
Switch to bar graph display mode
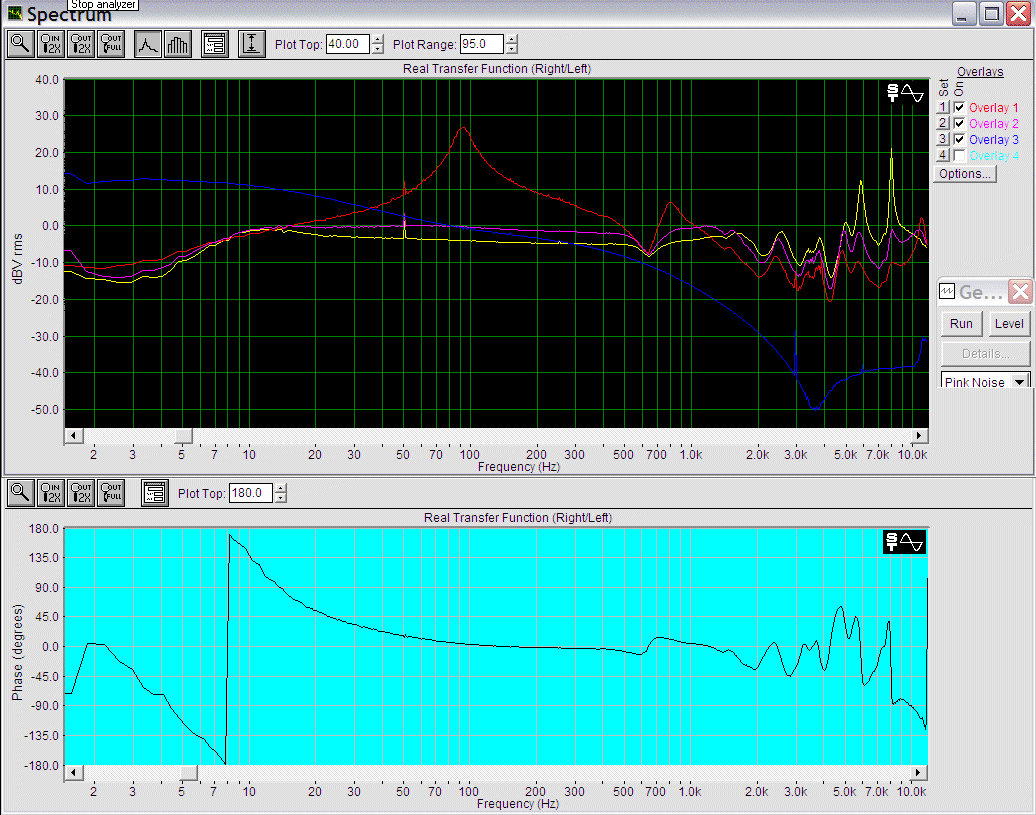[178, 44]
